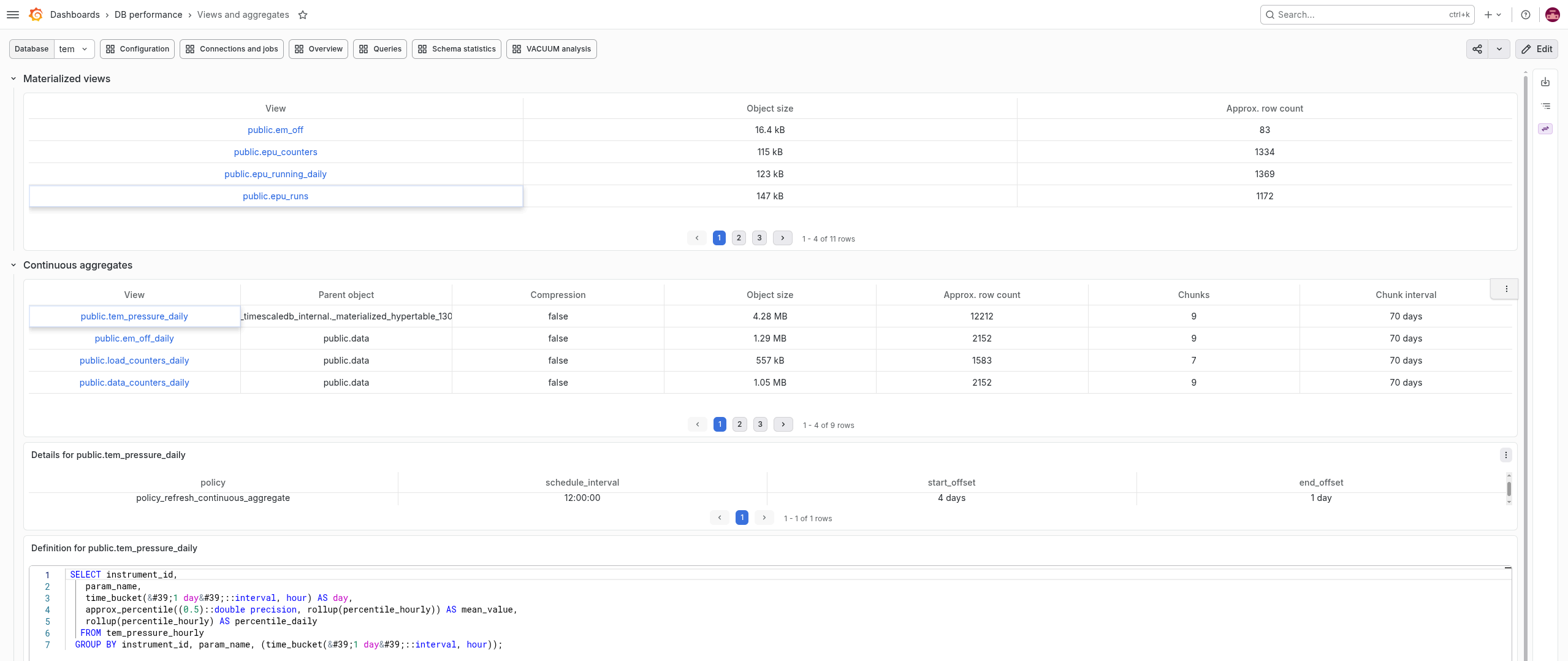Open the outline list icon in sidebar
The image size is (1568, 661).
coord(1545,106)
